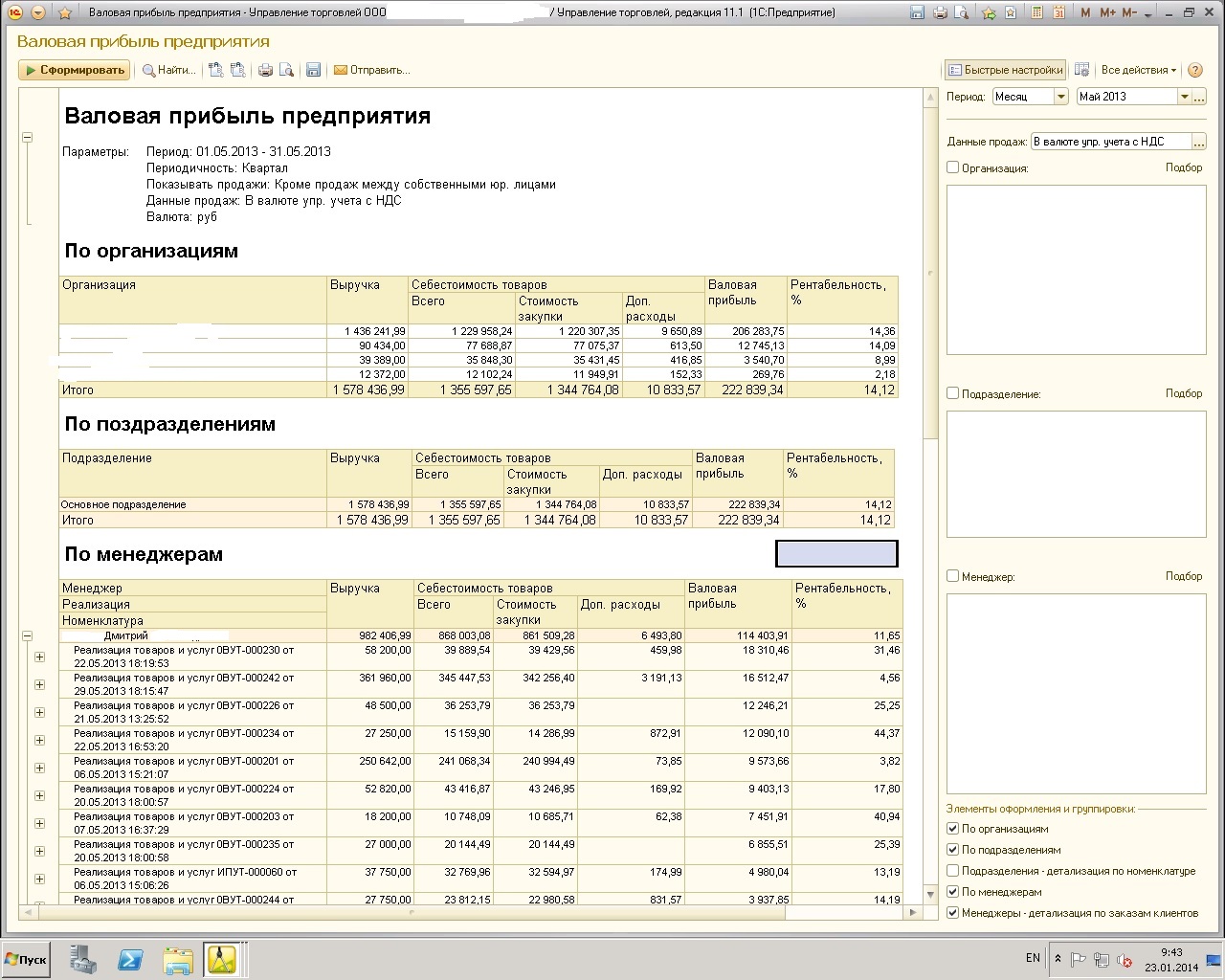Click the add to favorites star-arrow icon
This screenshot has width=1225, height=980.
[x=989, y=12]
